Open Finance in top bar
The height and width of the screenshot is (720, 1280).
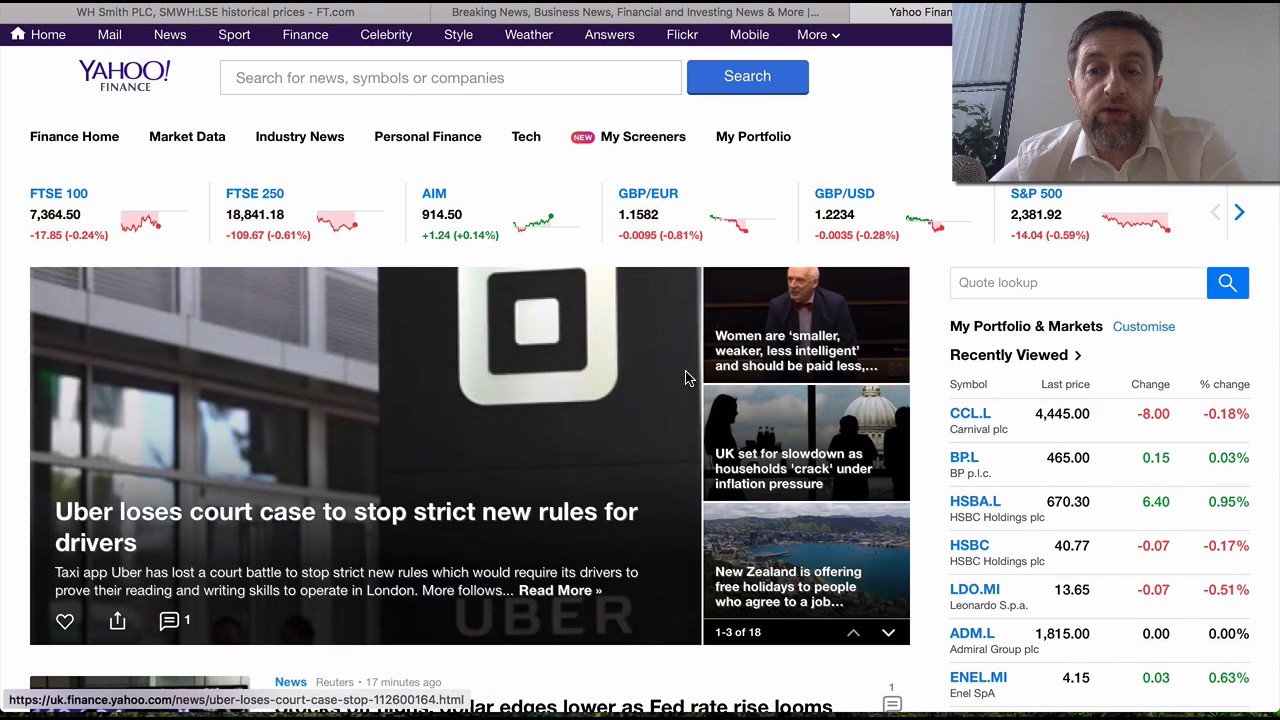click(305, 35)
